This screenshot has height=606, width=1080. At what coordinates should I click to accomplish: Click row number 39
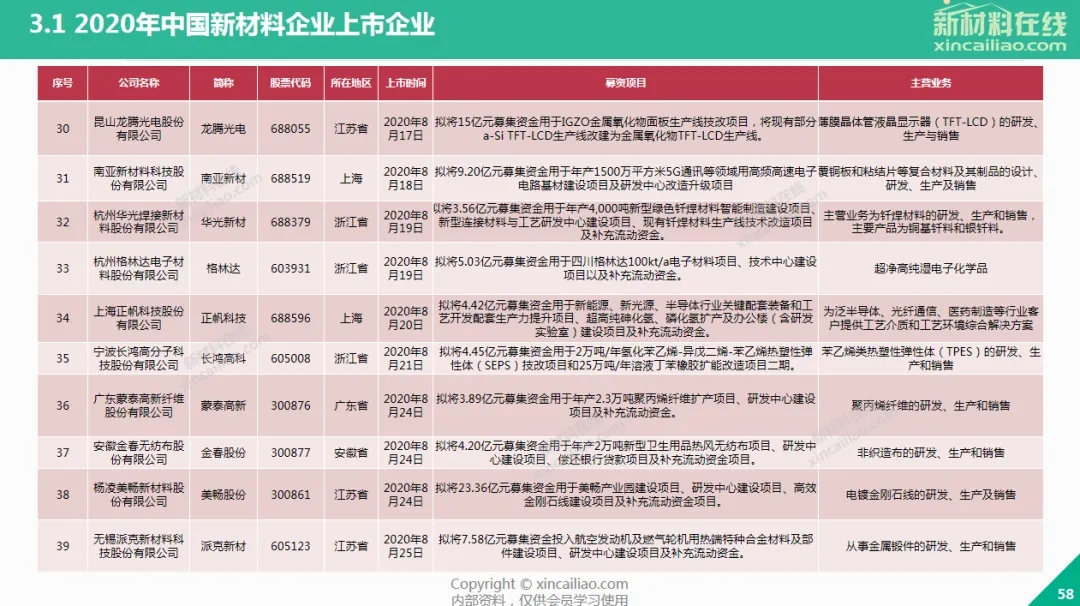[x=63, y=546]
